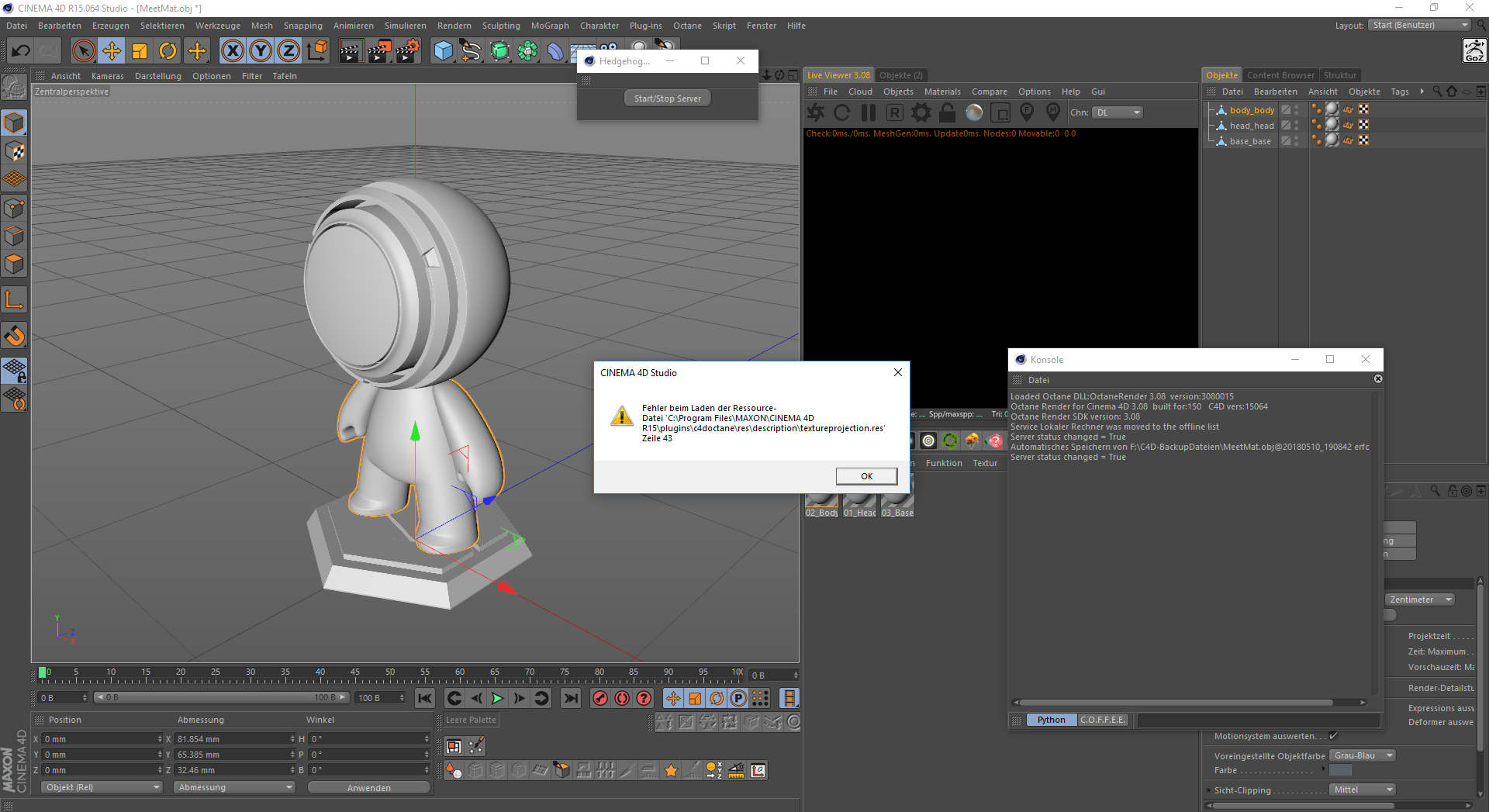Toggle the coordinate system world/object button
Image resolution: width=1489 pixels, height=812 pixels.
point(317,51)
